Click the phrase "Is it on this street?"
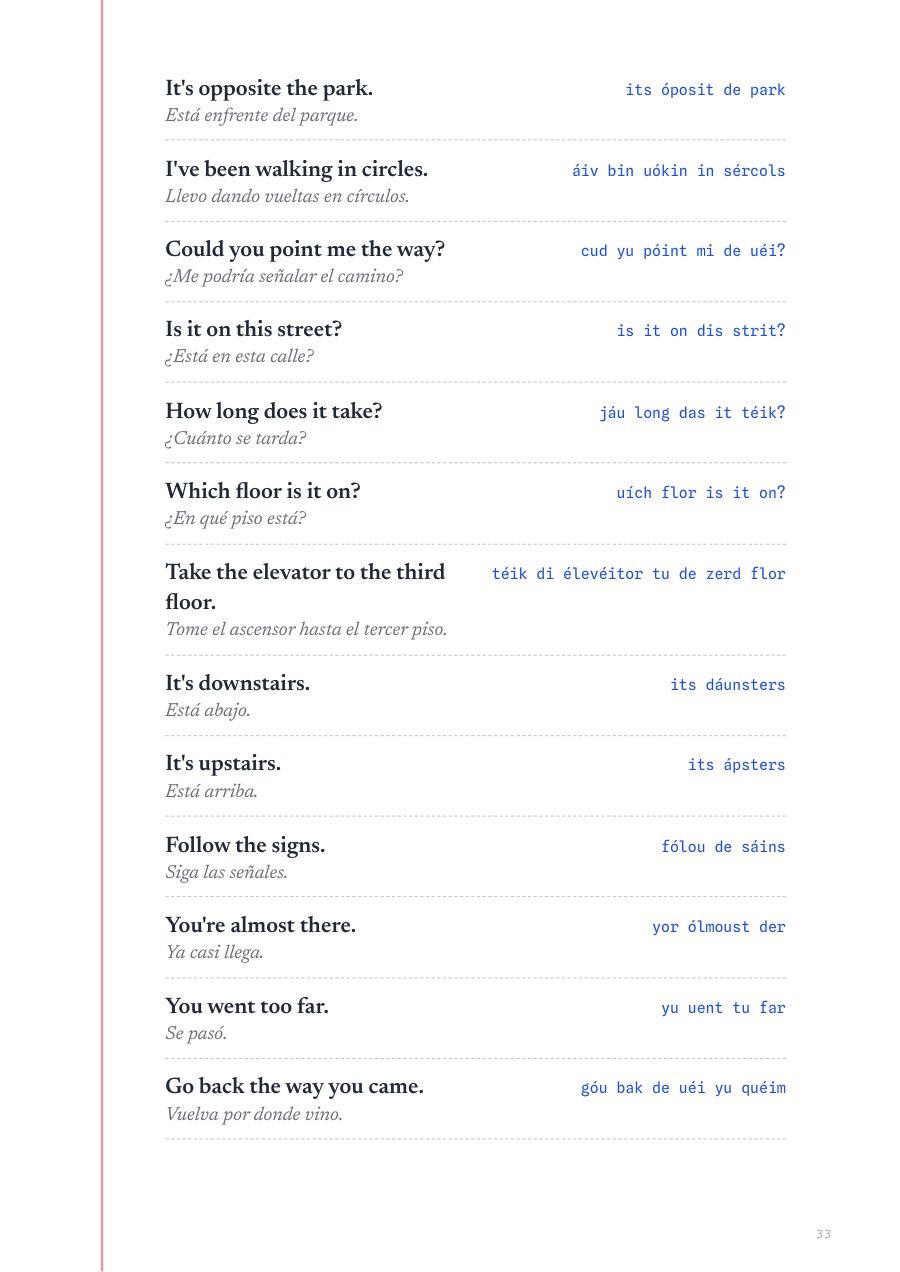 [254, 329]
